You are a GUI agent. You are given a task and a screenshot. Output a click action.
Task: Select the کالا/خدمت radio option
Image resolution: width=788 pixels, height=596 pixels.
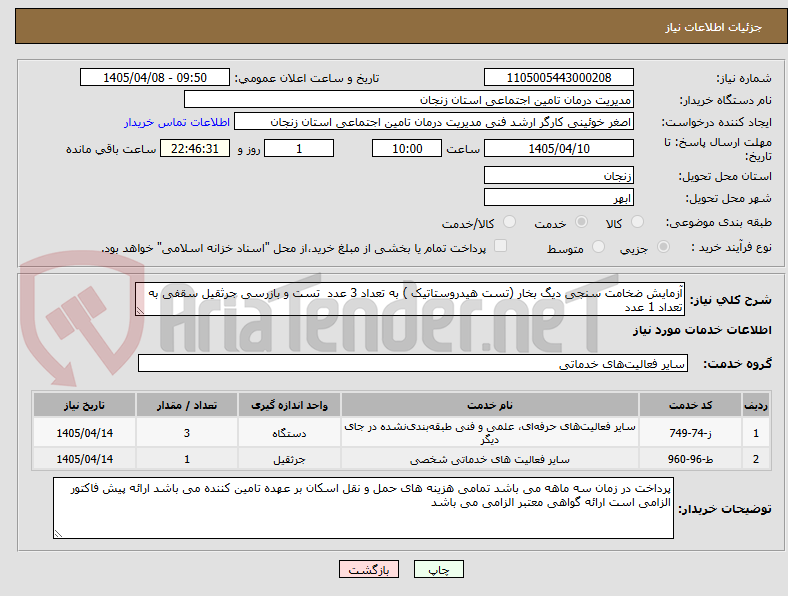(509, 222)
